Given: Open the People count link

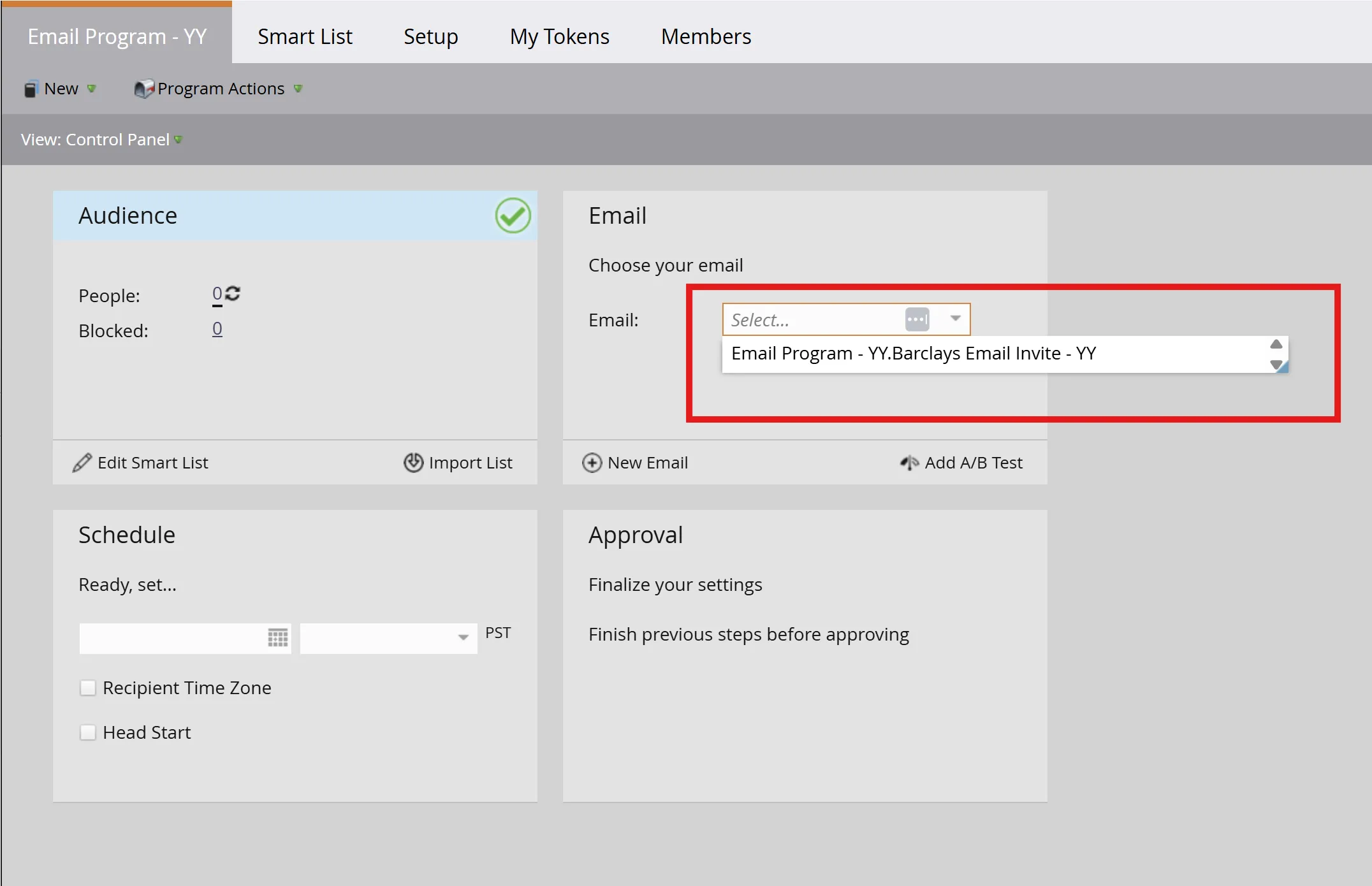Looking at the screenshot, I should click(217, 294).
